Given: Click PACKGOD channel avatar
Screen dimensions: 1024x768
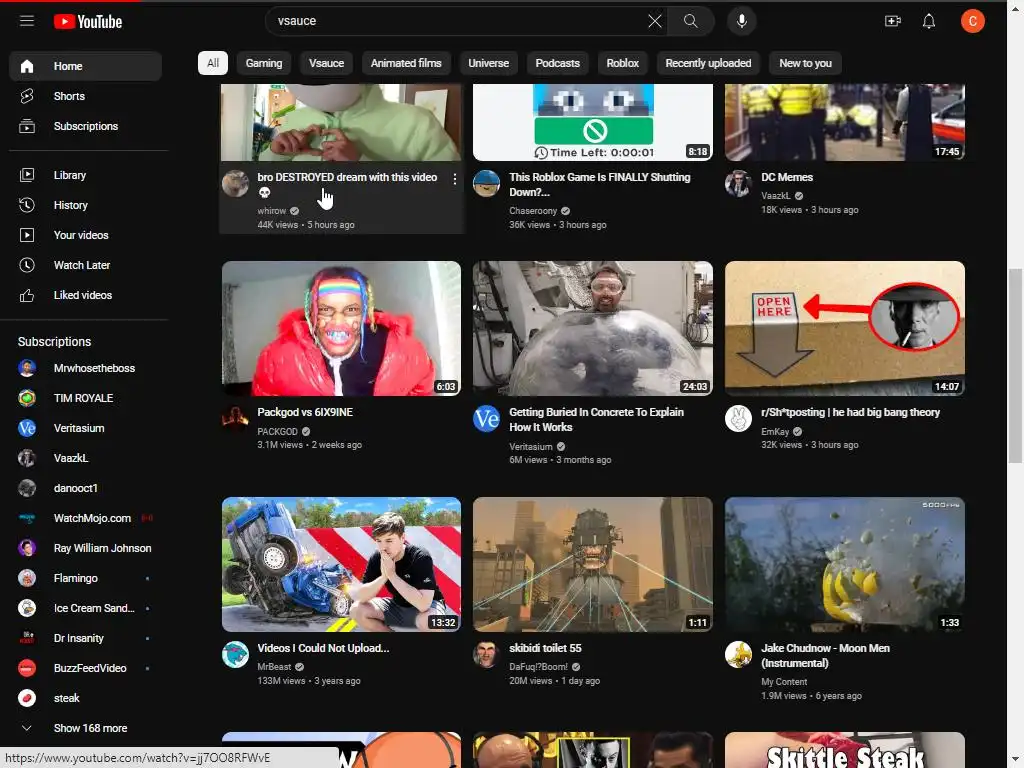Looking at the screenshot, I should coord(235,419).
